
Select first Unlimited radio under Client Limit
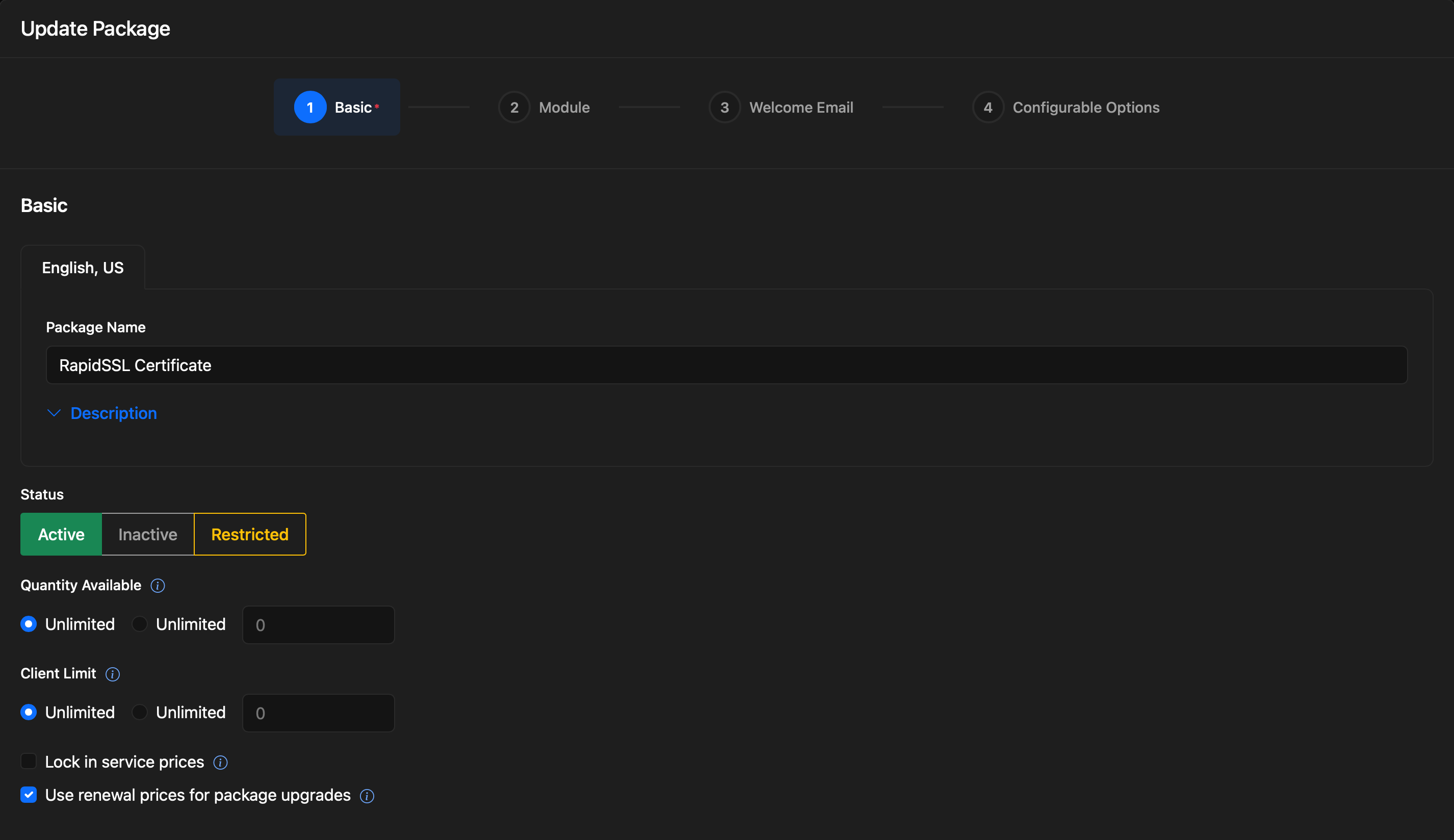[28, 713]
